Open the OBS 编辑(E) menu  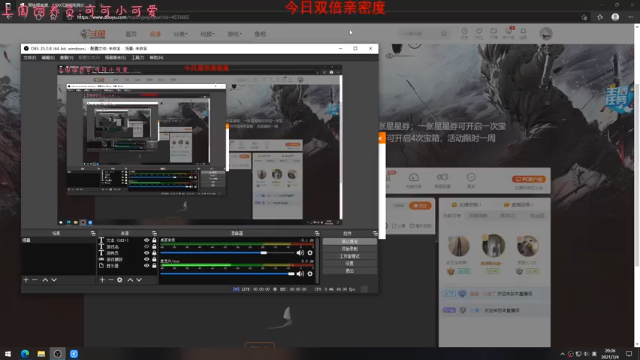(x=48, y=58)
